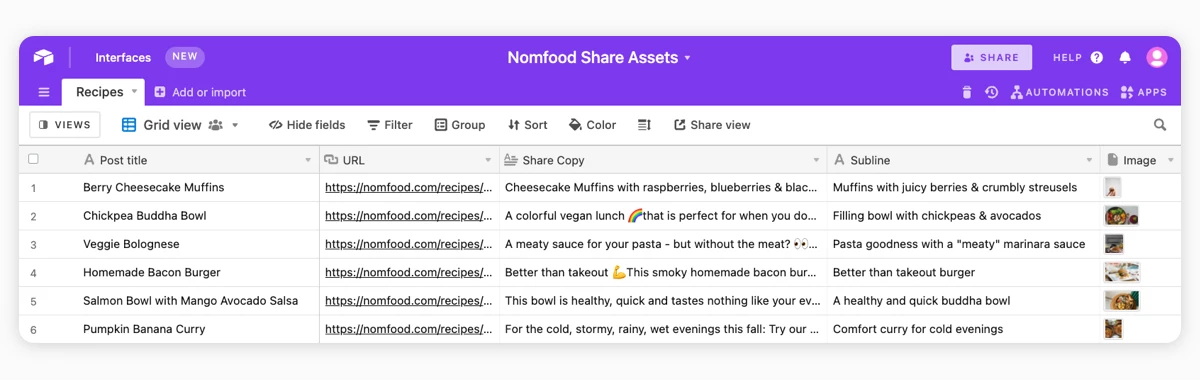This screenshot has height=380, width=1200.
Task: Click Add or import
Action: point(200,92)
